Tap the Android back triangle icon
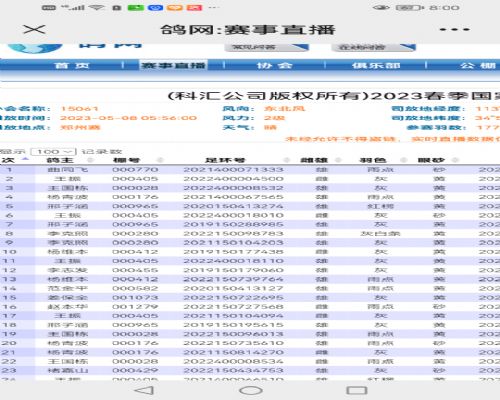Viewport: 500px width, 400px height. (x=144, y=390)
